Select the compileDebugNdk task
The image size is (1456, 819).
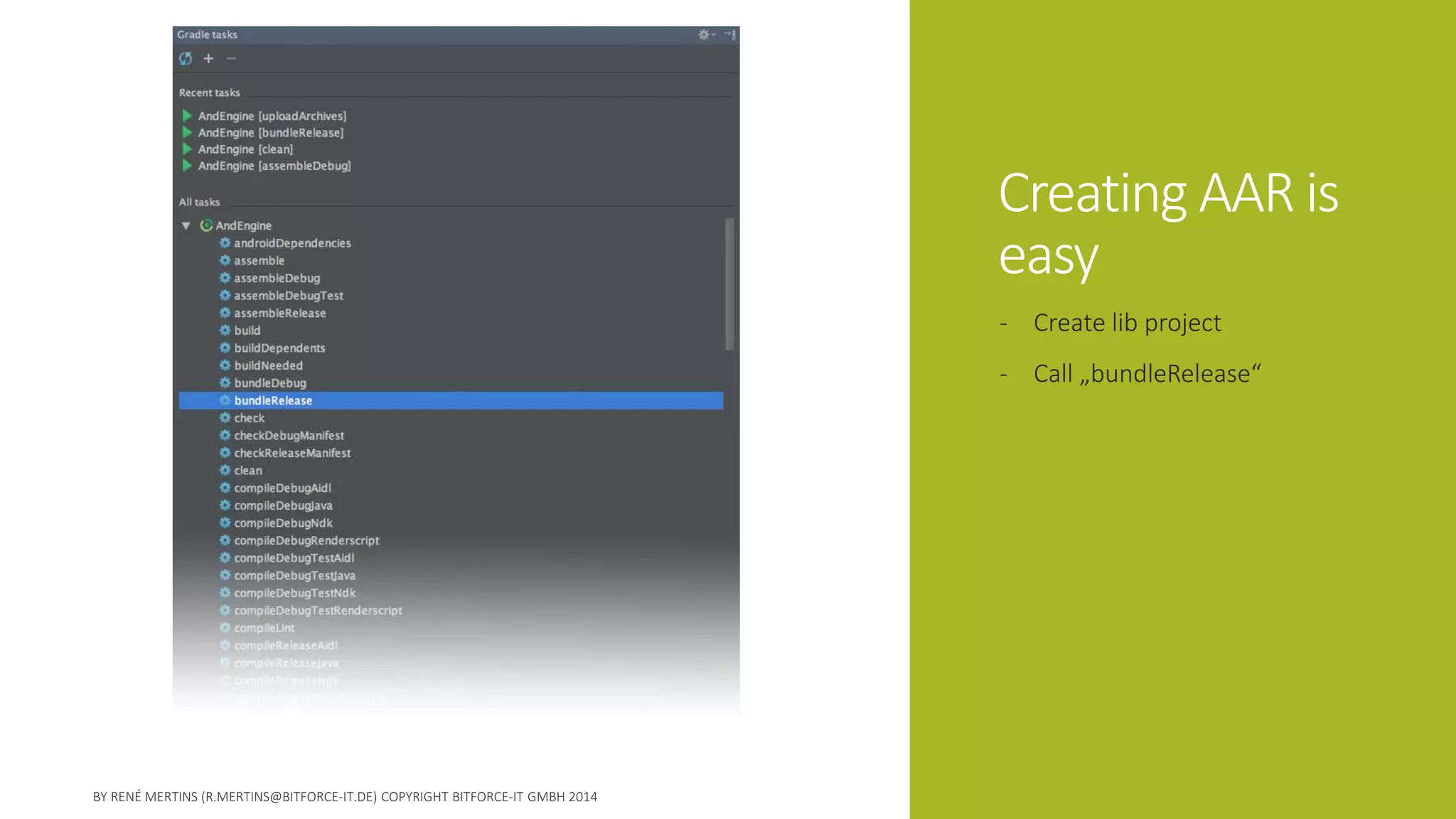click(x=276, y=523)
